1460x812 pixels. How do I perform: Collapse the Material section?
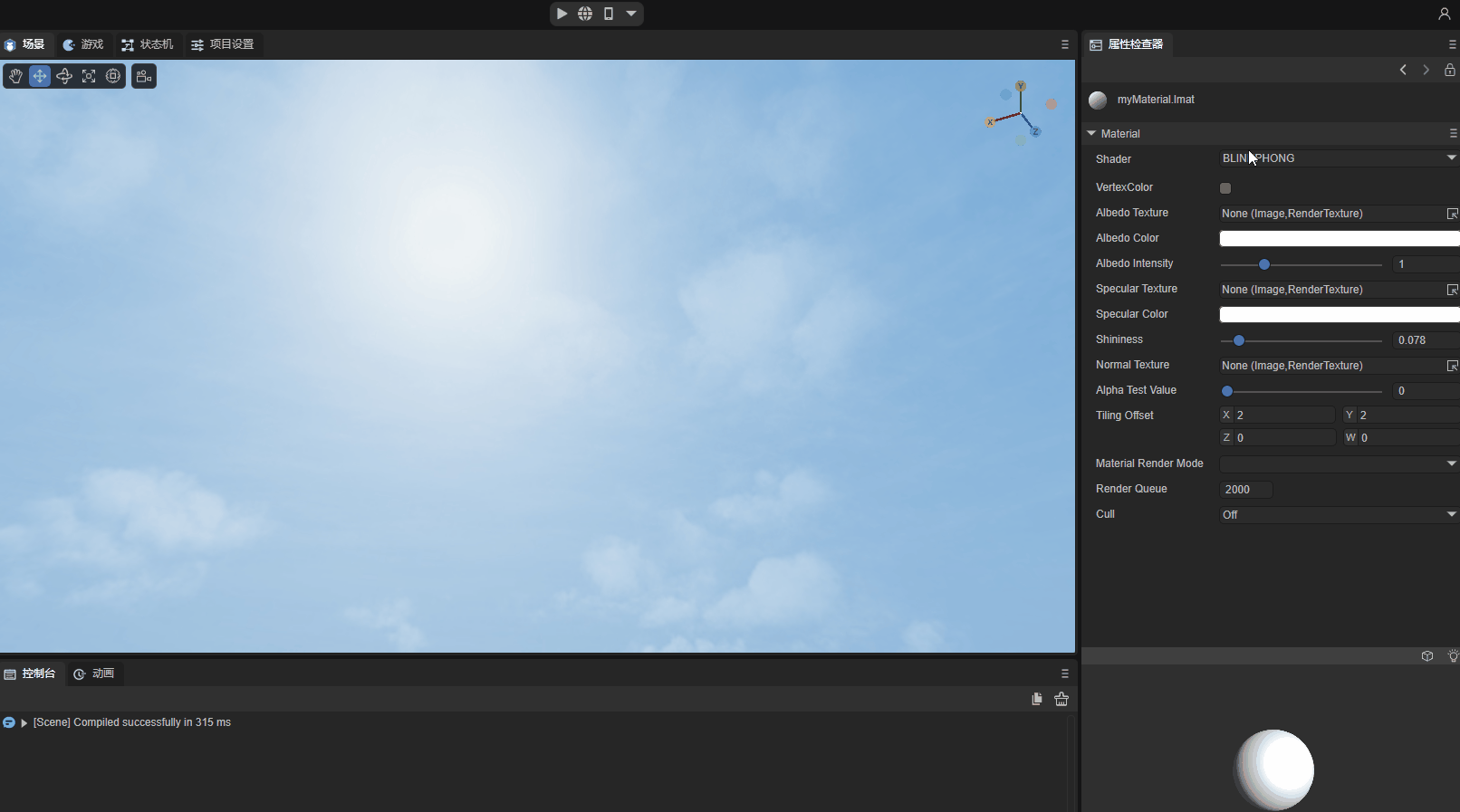tap(1091, 133)
